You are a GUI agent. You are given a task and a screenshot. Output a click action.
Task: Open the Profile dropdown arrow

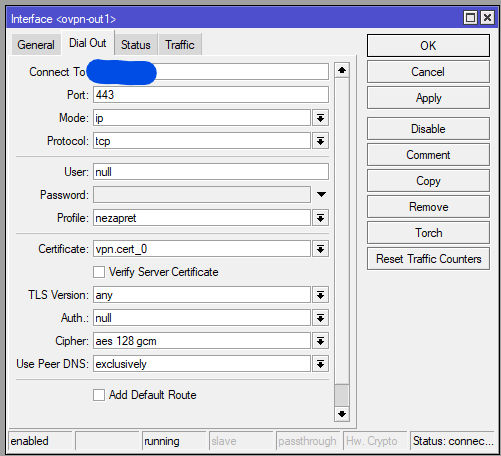[320, 218]
